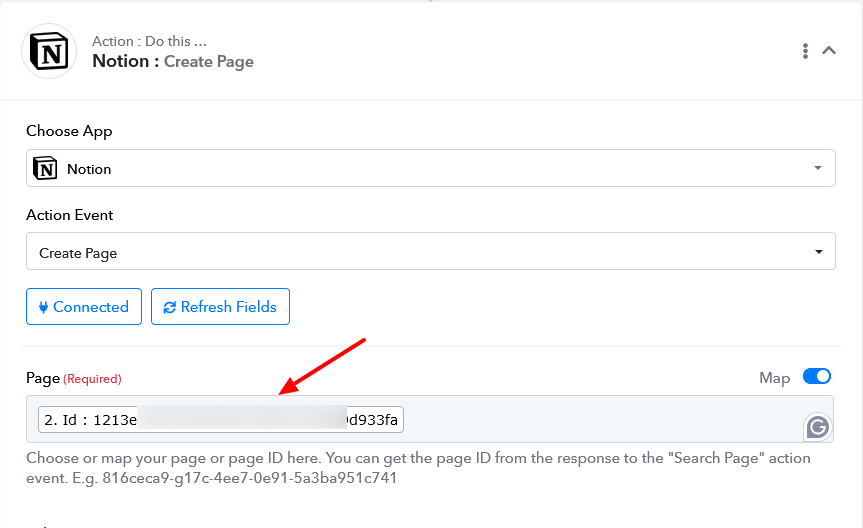Viewport: 863px width, 528px height.
Task: Select the mapped '2. Id : 1213e' tag
Action: 221,420
